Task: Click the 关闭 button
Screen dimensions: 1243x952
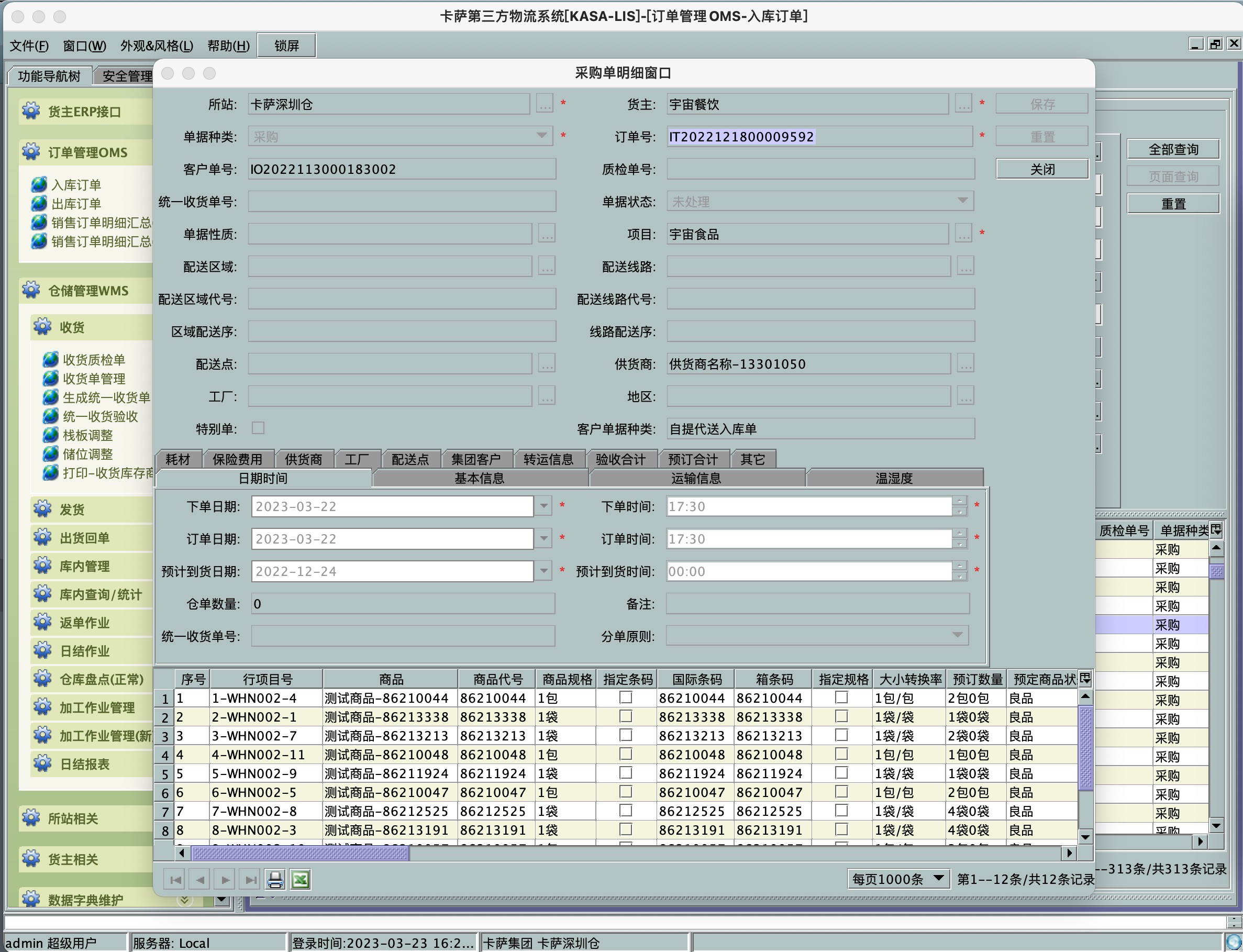Action: pyautogui.click(x=1042, y=169)
